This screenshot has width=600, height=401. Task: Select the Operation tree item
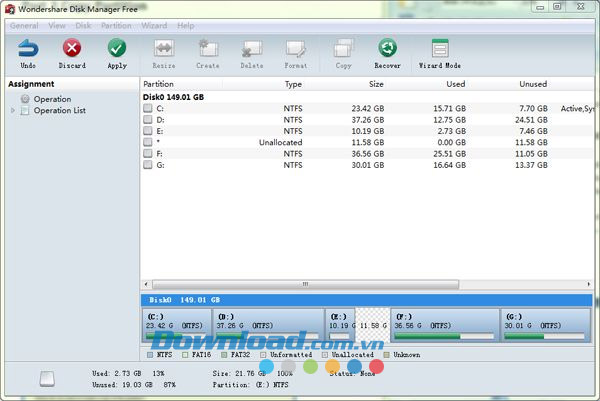(52, 99)
